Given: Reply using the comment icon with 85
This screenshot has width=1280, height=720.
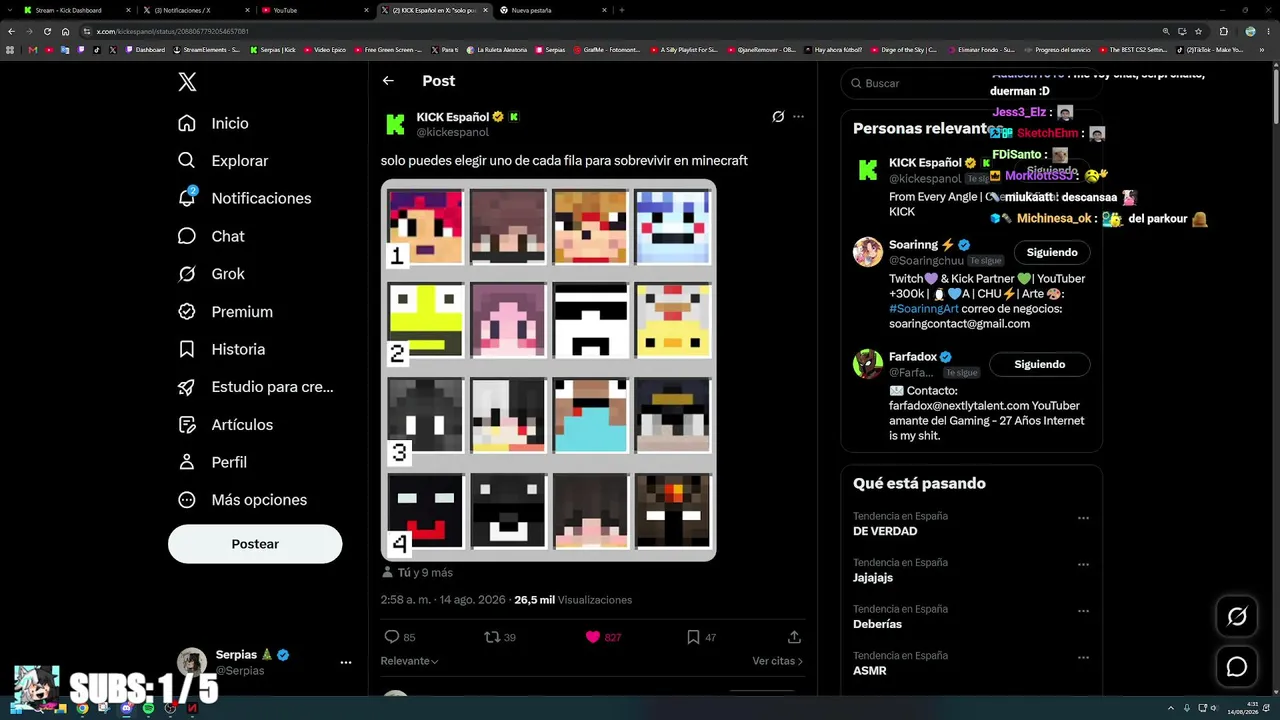Looking at the screenshot, I should point(392,637).
